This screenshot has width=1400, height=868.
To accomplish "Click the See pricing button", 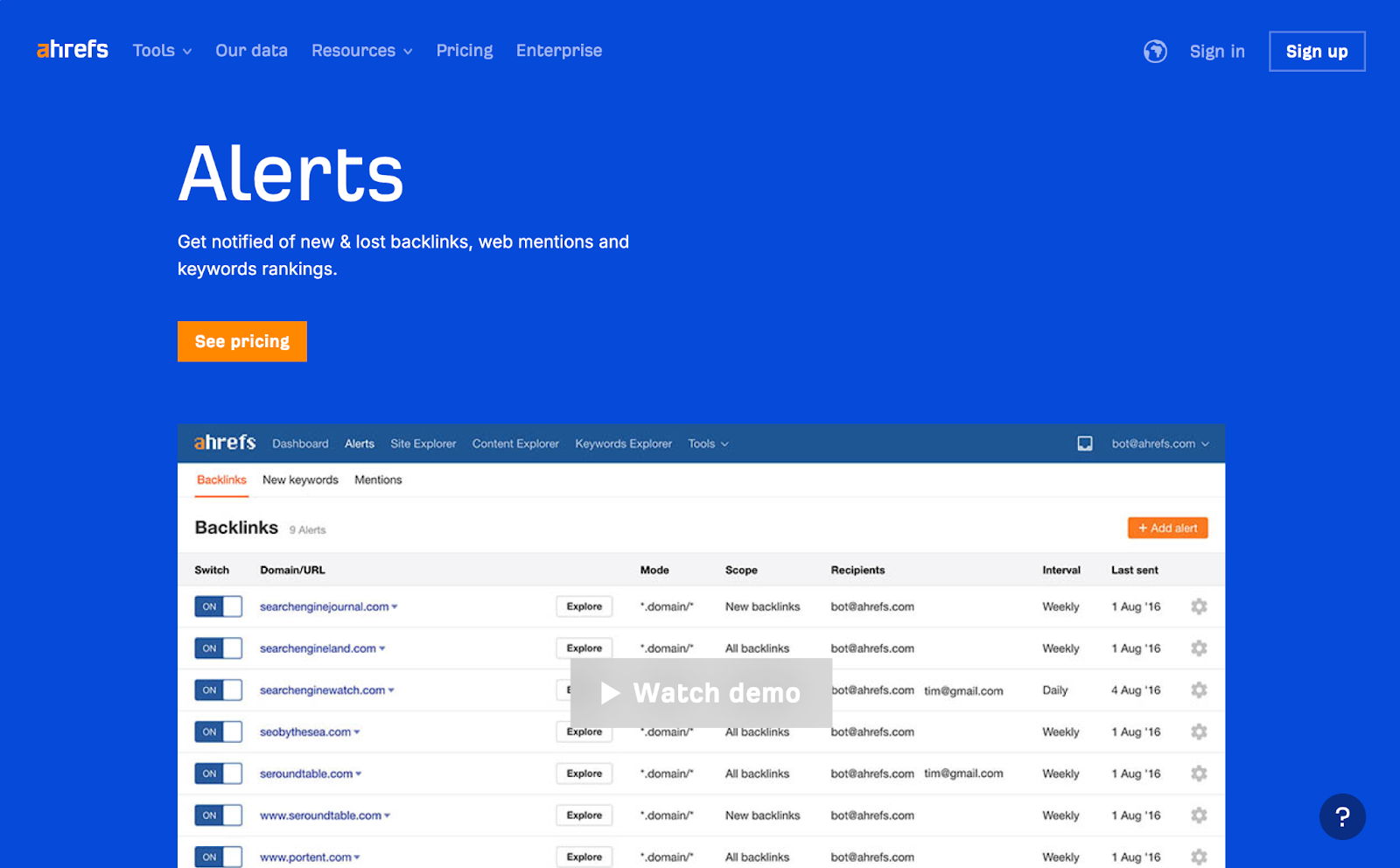I will coord(242,341).
